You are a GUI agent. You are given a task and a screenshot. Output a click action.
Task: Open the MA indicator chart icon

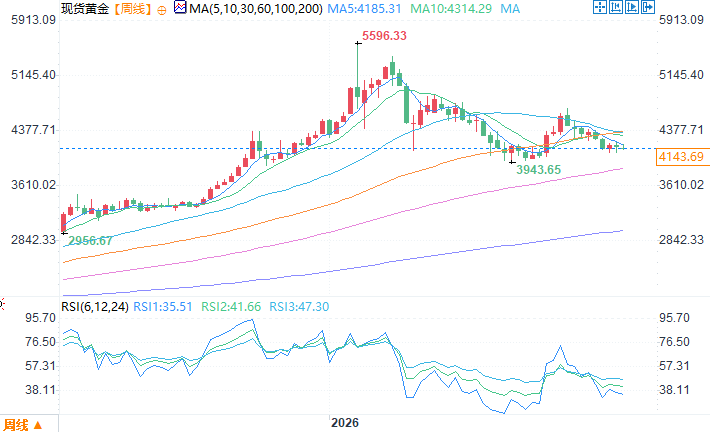[x=180, y=7]
